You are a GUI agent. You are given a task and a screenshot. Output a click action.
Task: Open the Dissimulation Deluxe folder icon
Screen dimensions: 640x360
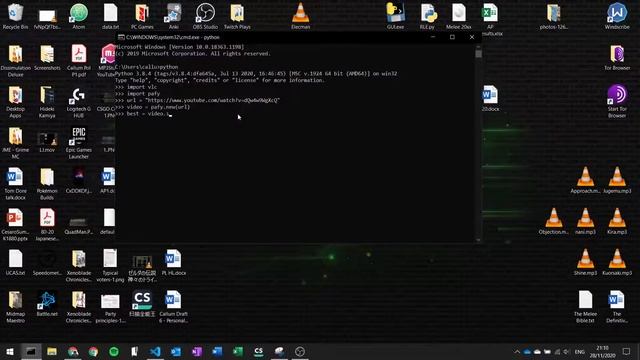[16, 60]
